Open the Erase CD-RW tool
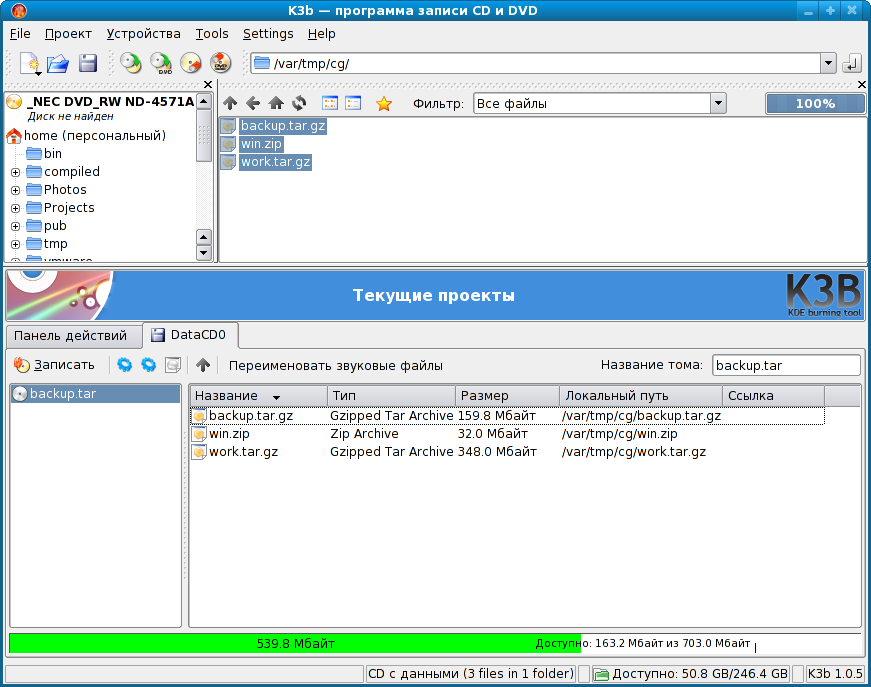The height and width of the screenshot is (687, 871). 191,63
